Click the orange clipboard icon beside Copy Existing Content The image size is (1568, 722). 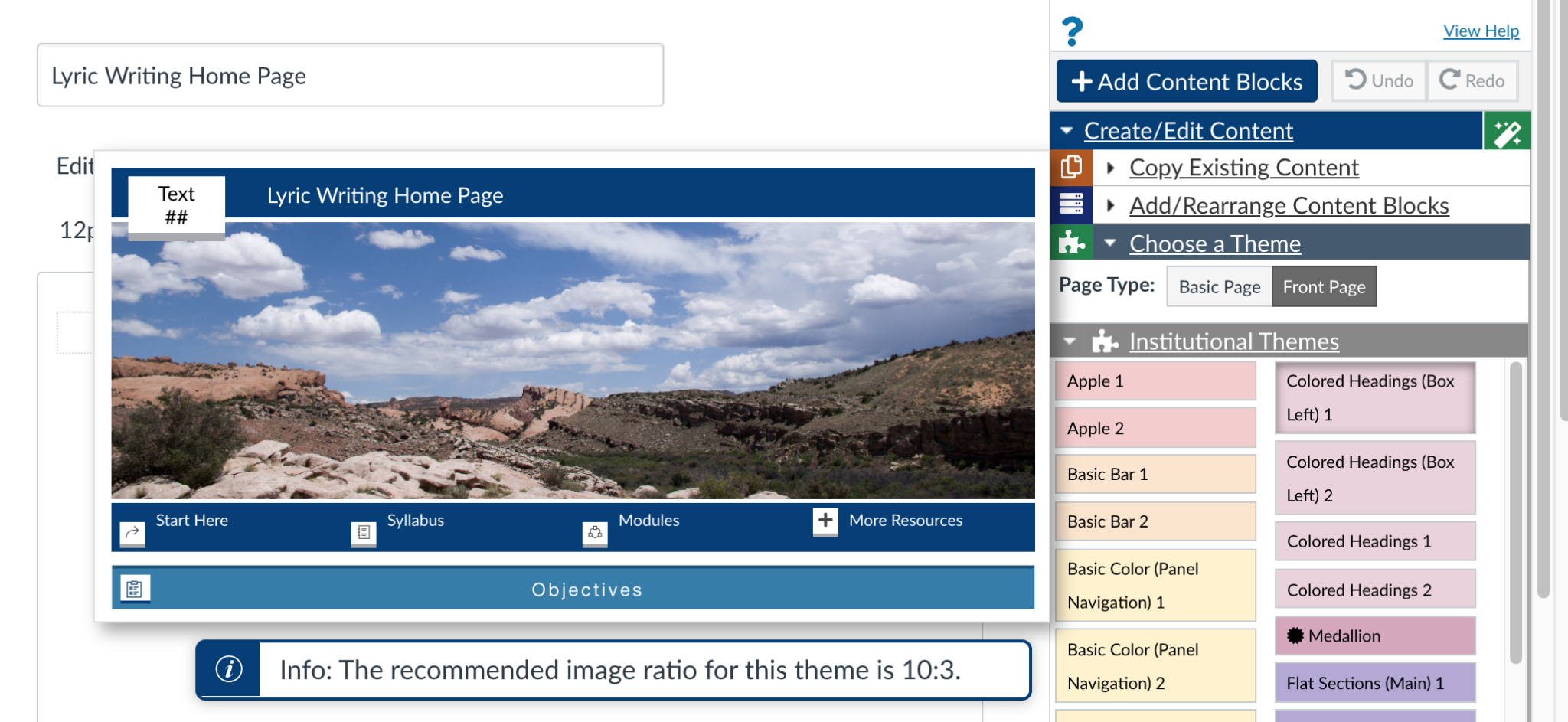1073,166
